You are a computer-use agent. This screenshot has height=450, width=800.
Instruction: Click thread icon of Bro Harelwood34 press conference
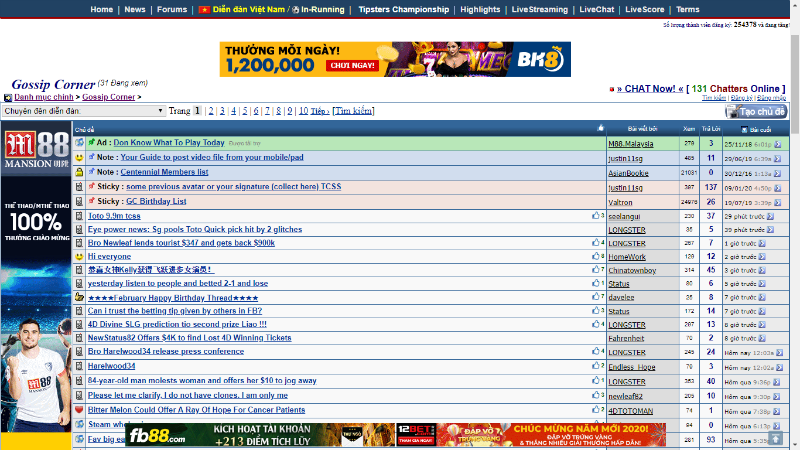coord(79,352)
